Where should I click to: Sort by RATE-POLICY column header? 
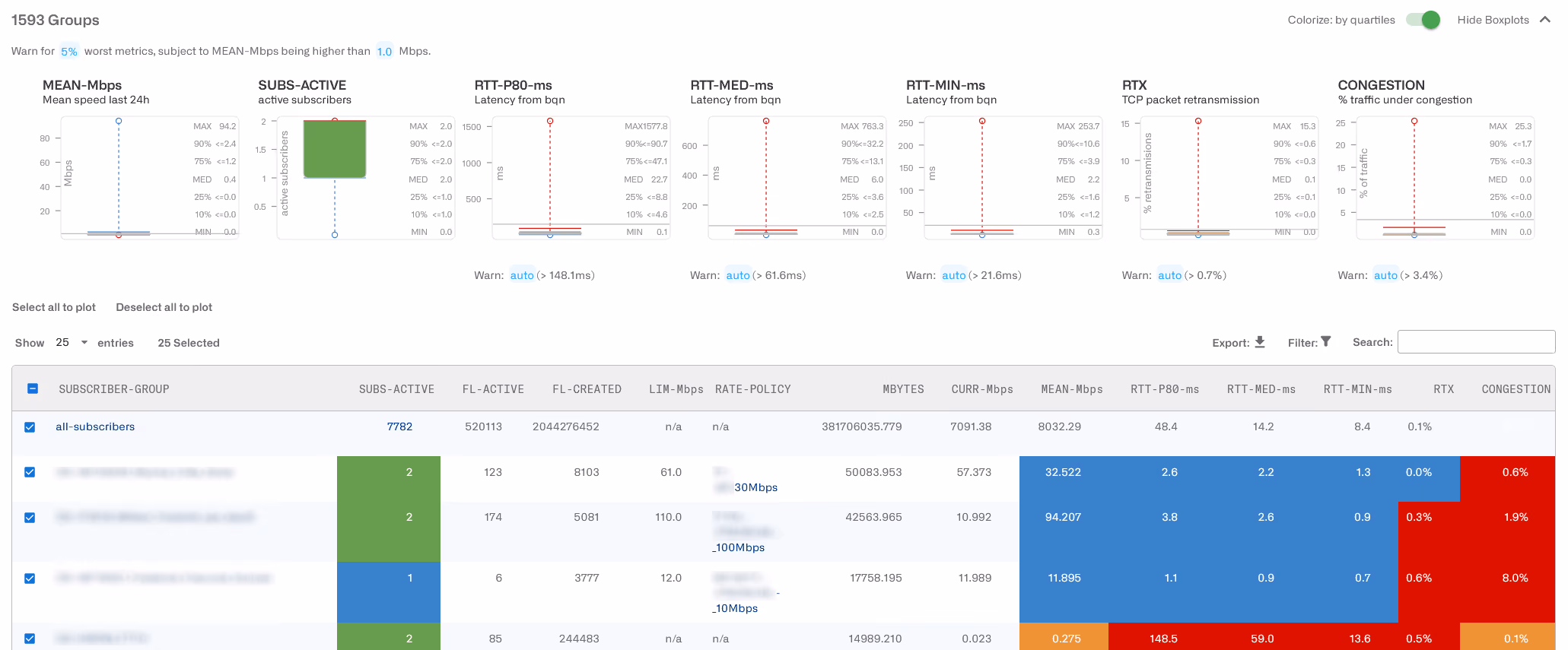753,389
